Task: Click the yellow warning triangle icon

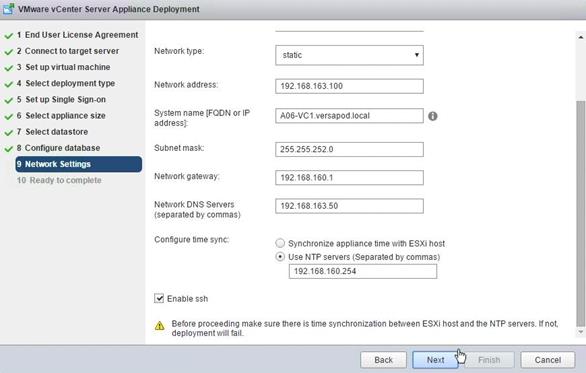Action: pos(160,326)
